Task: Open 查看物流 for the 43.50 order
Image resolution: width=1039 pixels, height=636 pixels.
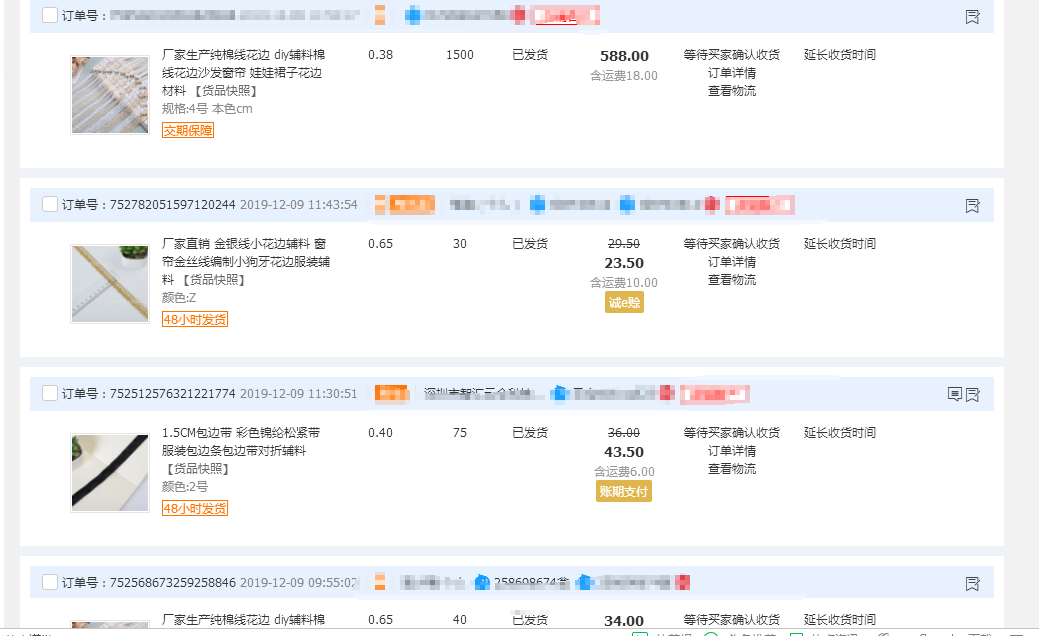Action: 732,469
